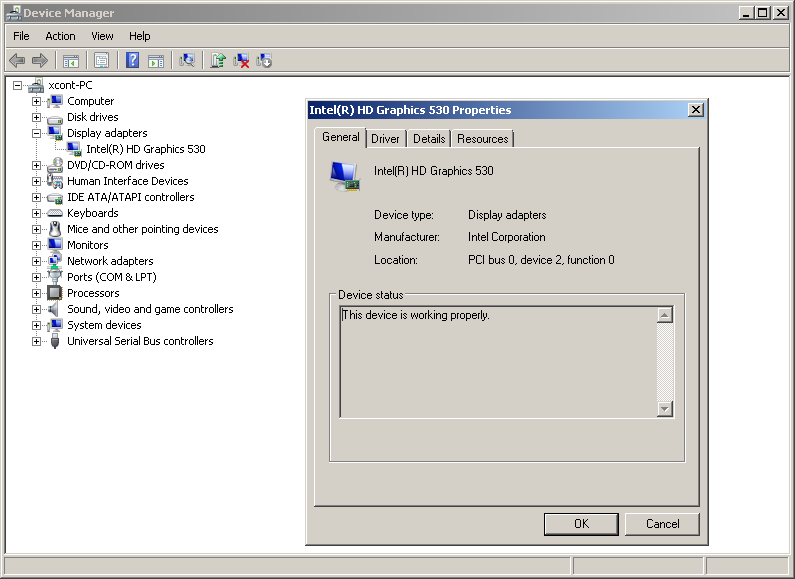Toggle the console tree toolbar icon
Screen dimensions: 795x579
(70, 61)
